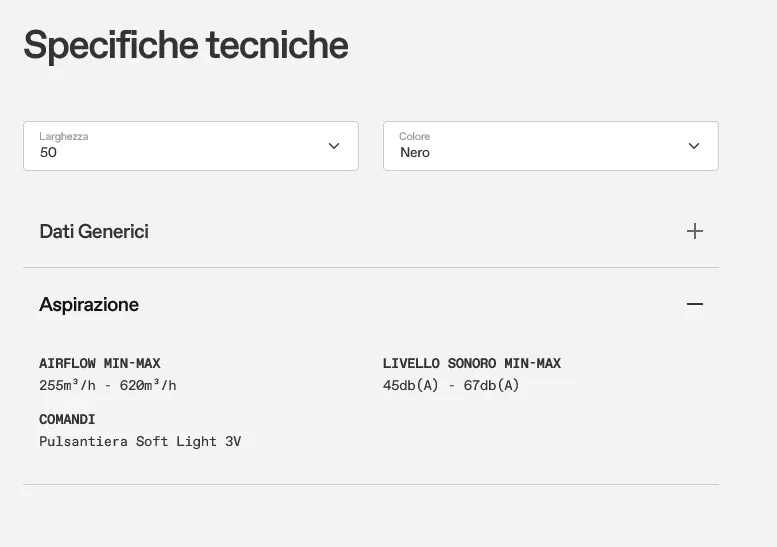
Task: Expand Dati Generici with the plus icon
Action: (x=695, y=231)
